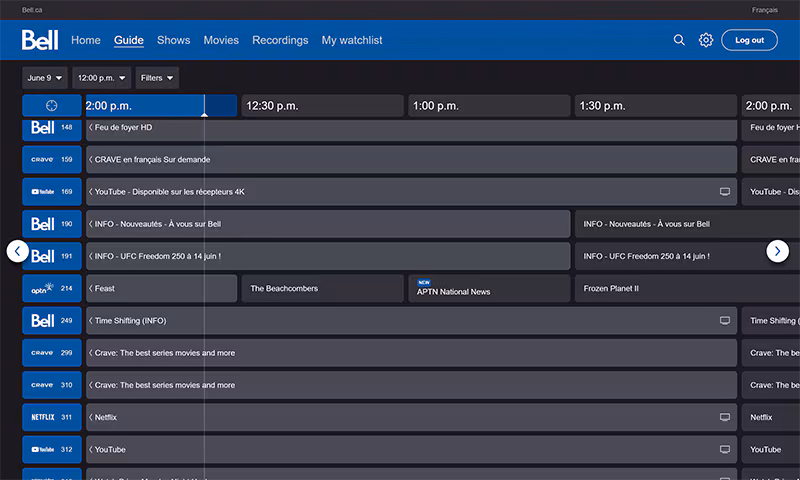The width and height of the screenshot is (800, 480).
Task: Select the 1:00 p.m. time header
Action: 489,106
